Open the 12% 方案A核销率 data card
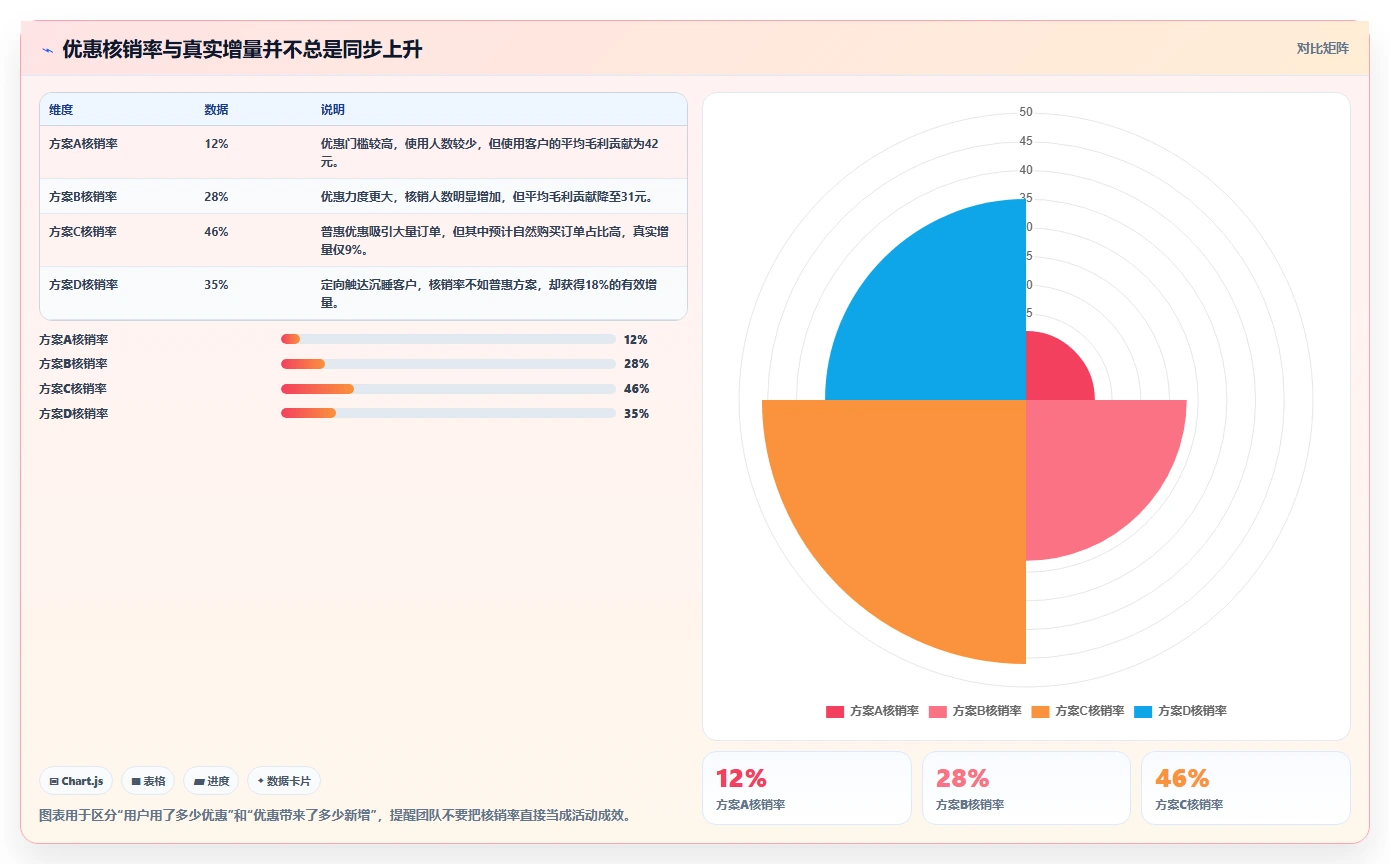This screenshot has height=864, width=1390. [807, 788]
